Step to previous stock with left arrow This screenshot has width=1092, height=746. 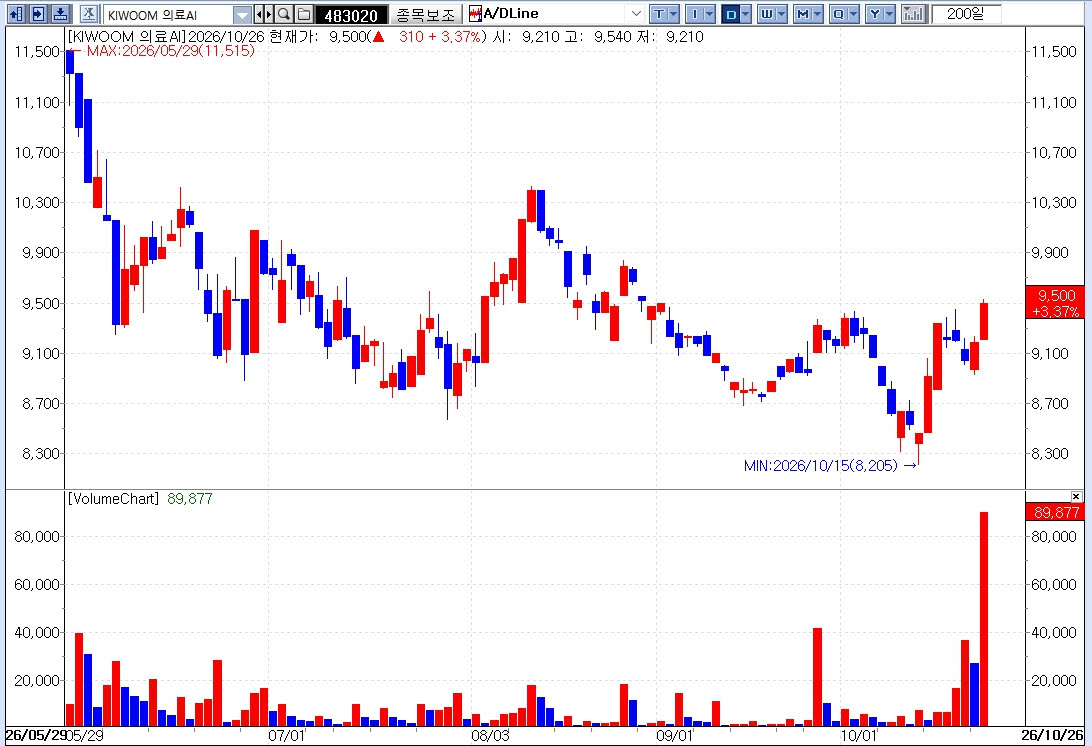pyautogui.click(x=259, y=13)
